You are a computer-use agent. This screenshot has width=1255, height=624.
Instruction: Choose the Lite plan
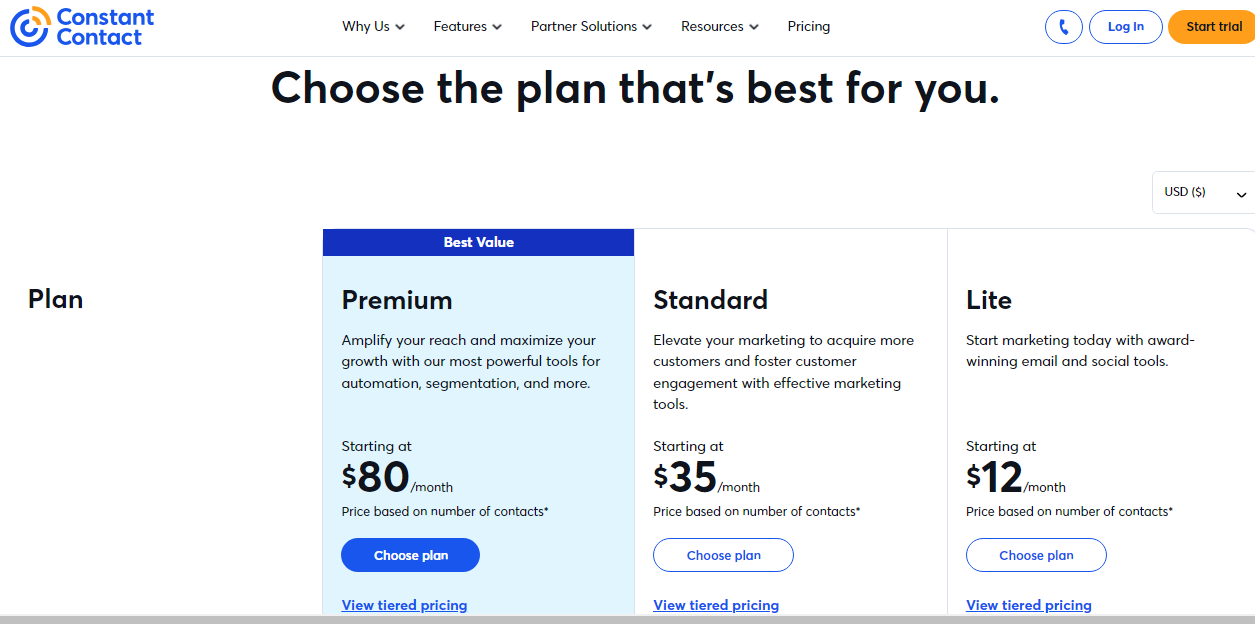tap(1036, 555)
